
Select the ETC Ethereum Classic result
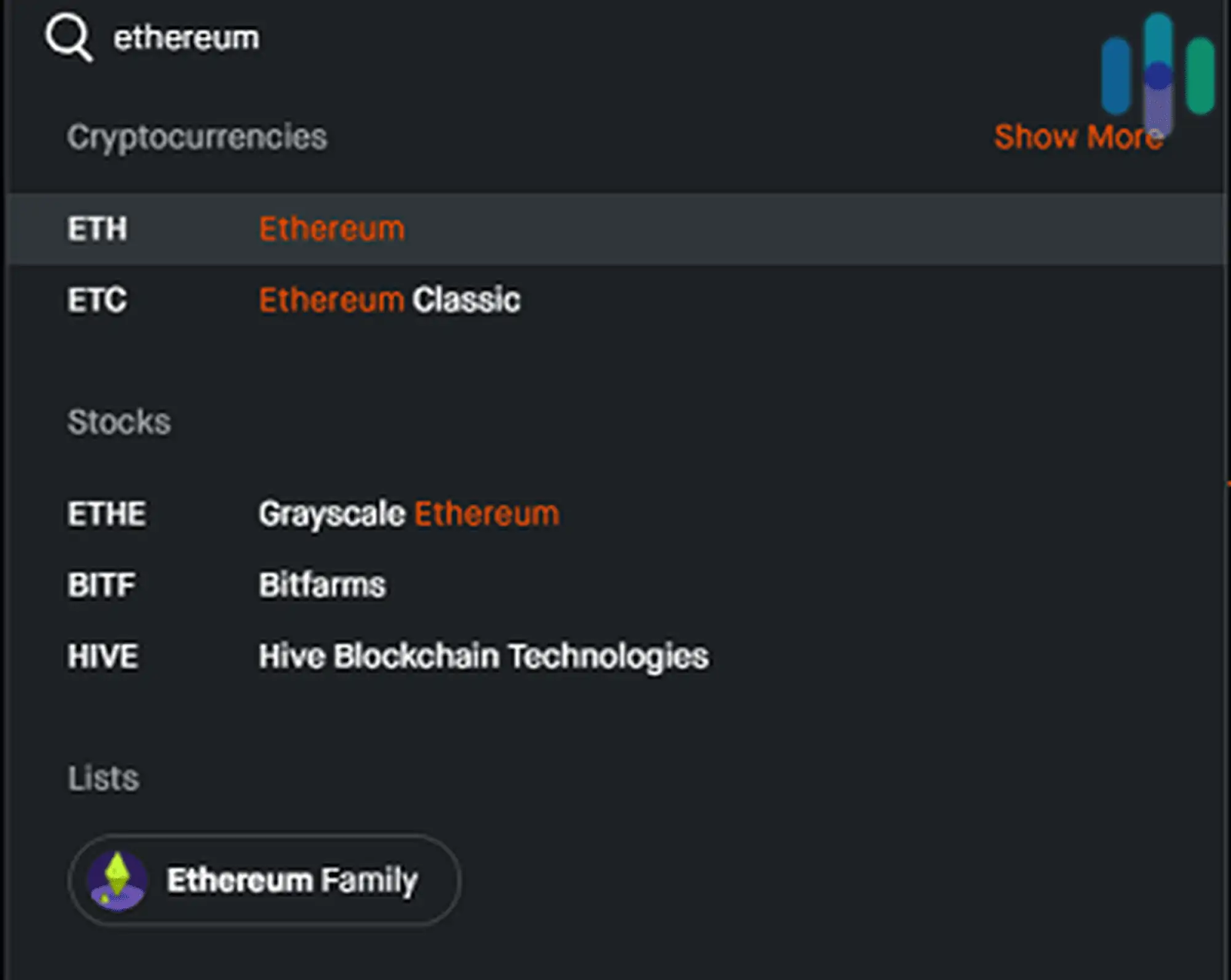coord(615,300)
